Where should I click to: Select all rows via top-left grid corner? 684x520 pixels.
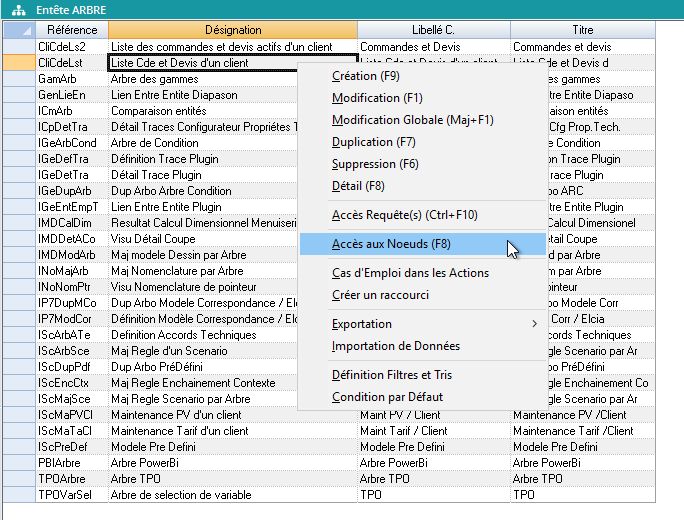coord(18,30)
